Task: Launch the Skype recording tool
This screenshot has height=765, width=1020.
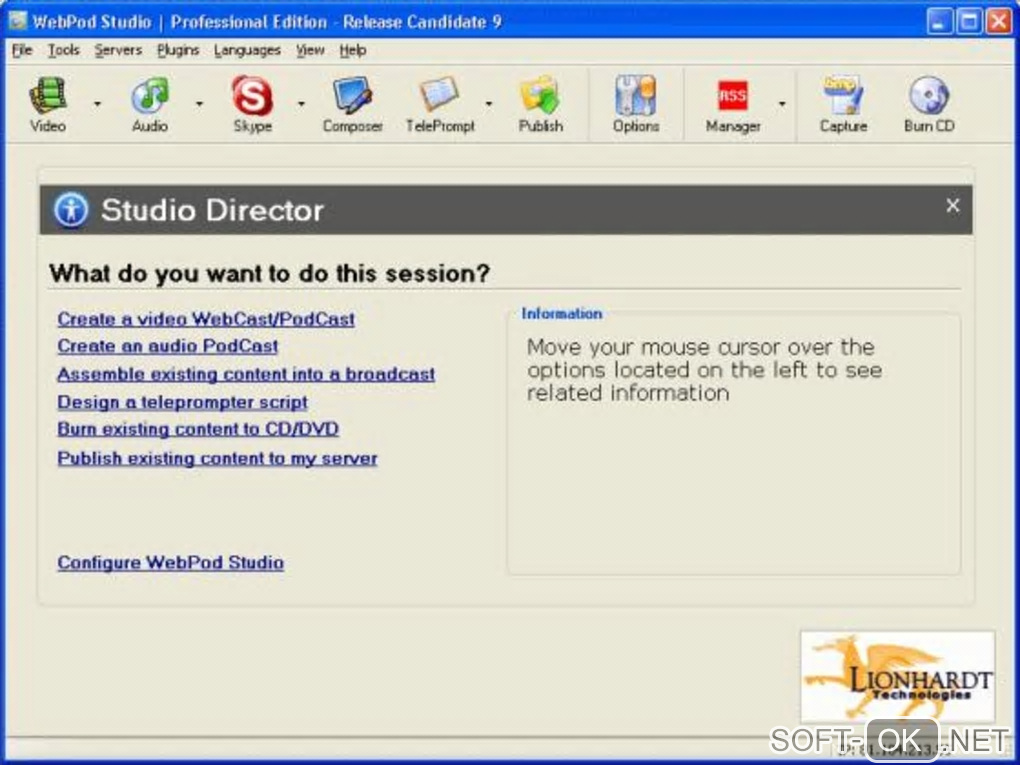Action: [252, 104]
